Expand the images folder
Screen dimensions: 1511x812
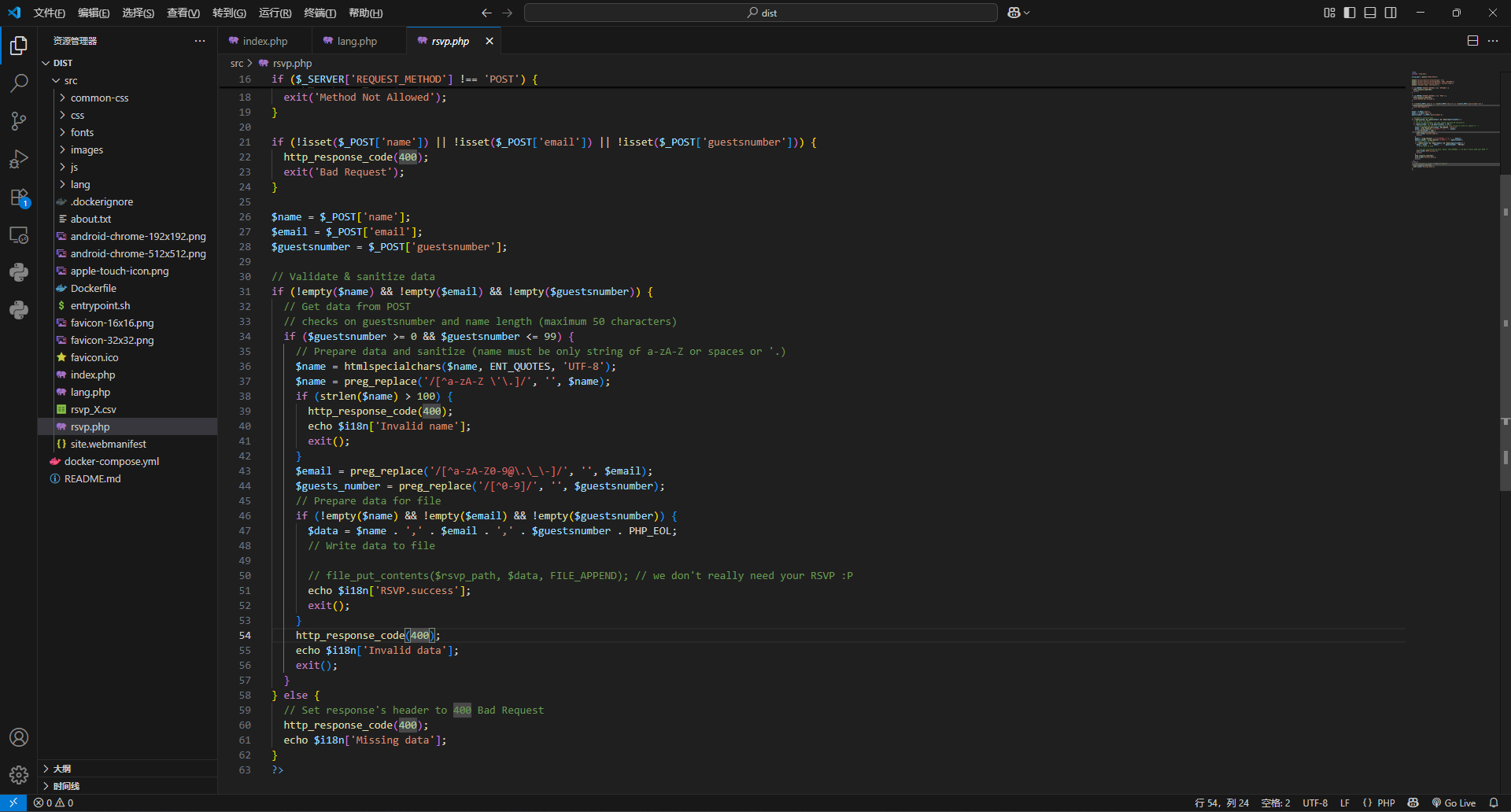(87, 150)
